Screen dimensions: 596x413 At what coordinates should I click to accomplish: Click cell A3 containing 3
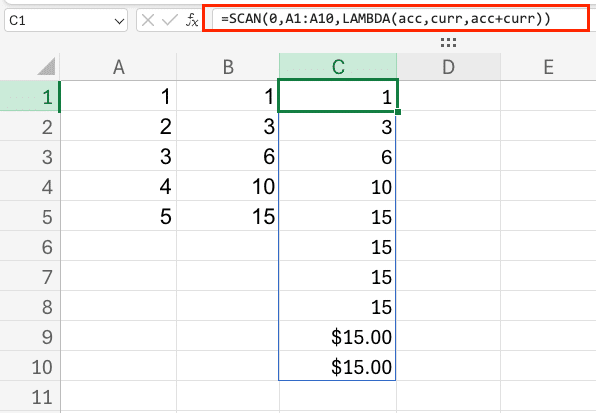pos(119,156)
